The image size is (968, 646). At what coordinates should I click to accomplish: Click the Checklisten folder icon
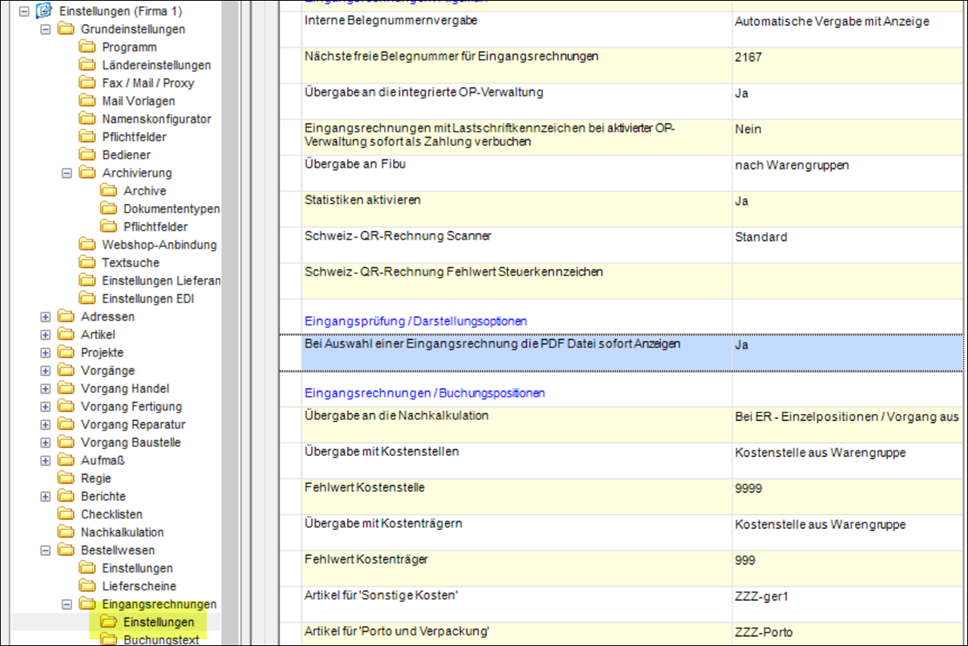(66, 515)
